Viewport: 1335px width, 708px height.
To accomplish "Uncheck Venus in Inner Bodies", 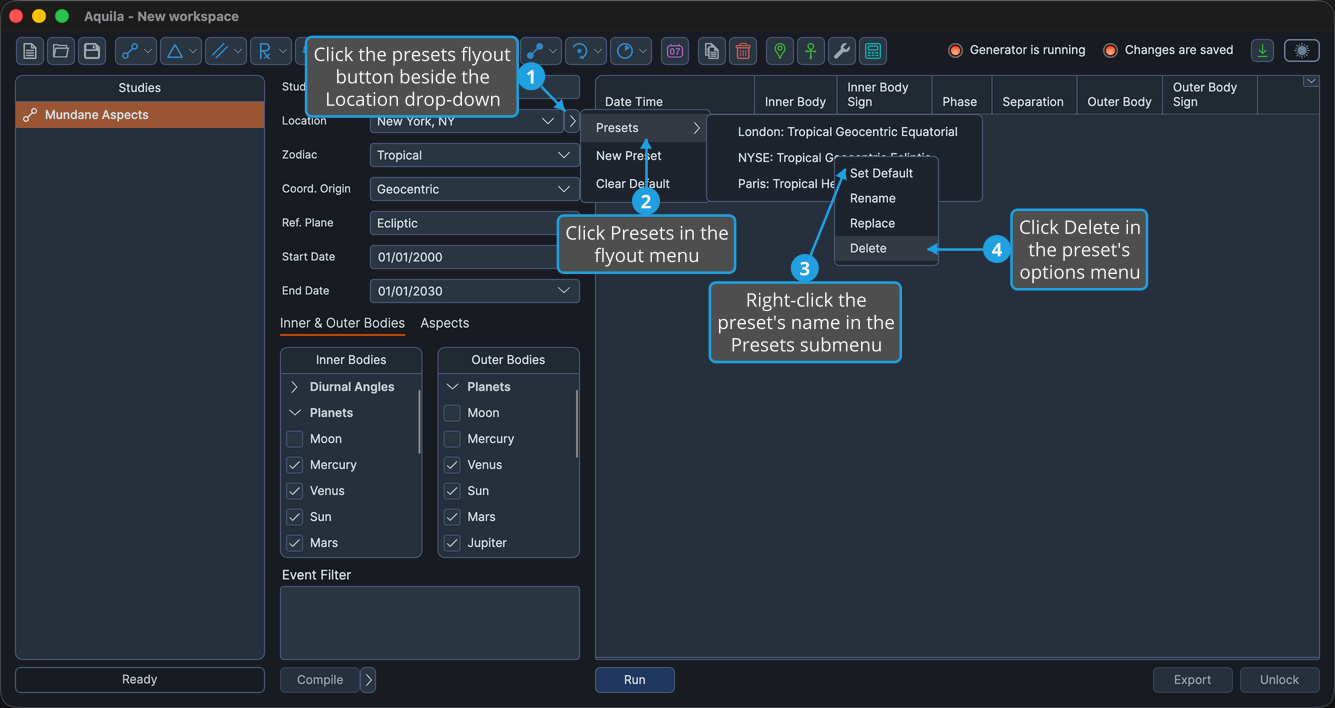I will pos(294,491).
